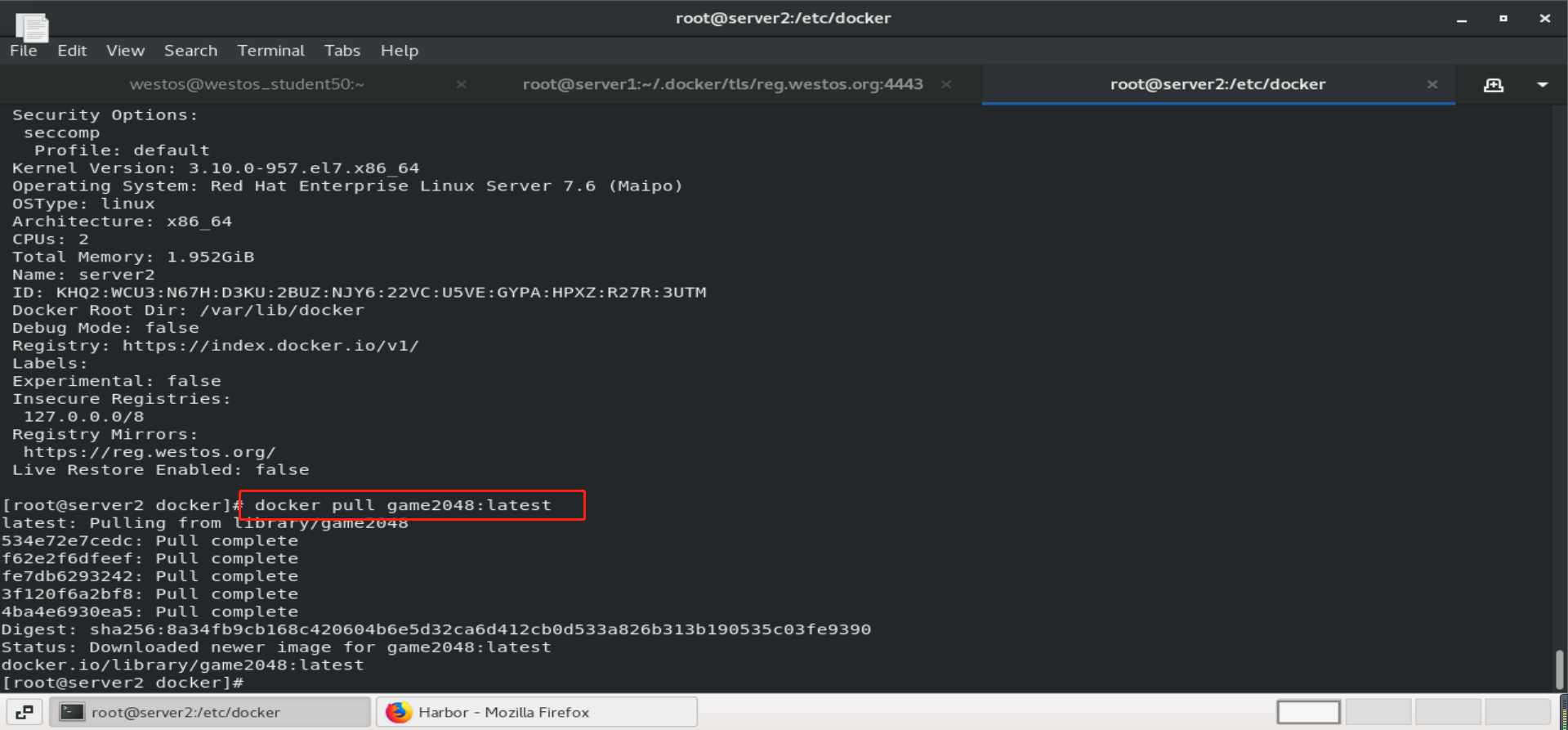Open the Tabs menu
1568x730 pixels.
pos(342,51)
